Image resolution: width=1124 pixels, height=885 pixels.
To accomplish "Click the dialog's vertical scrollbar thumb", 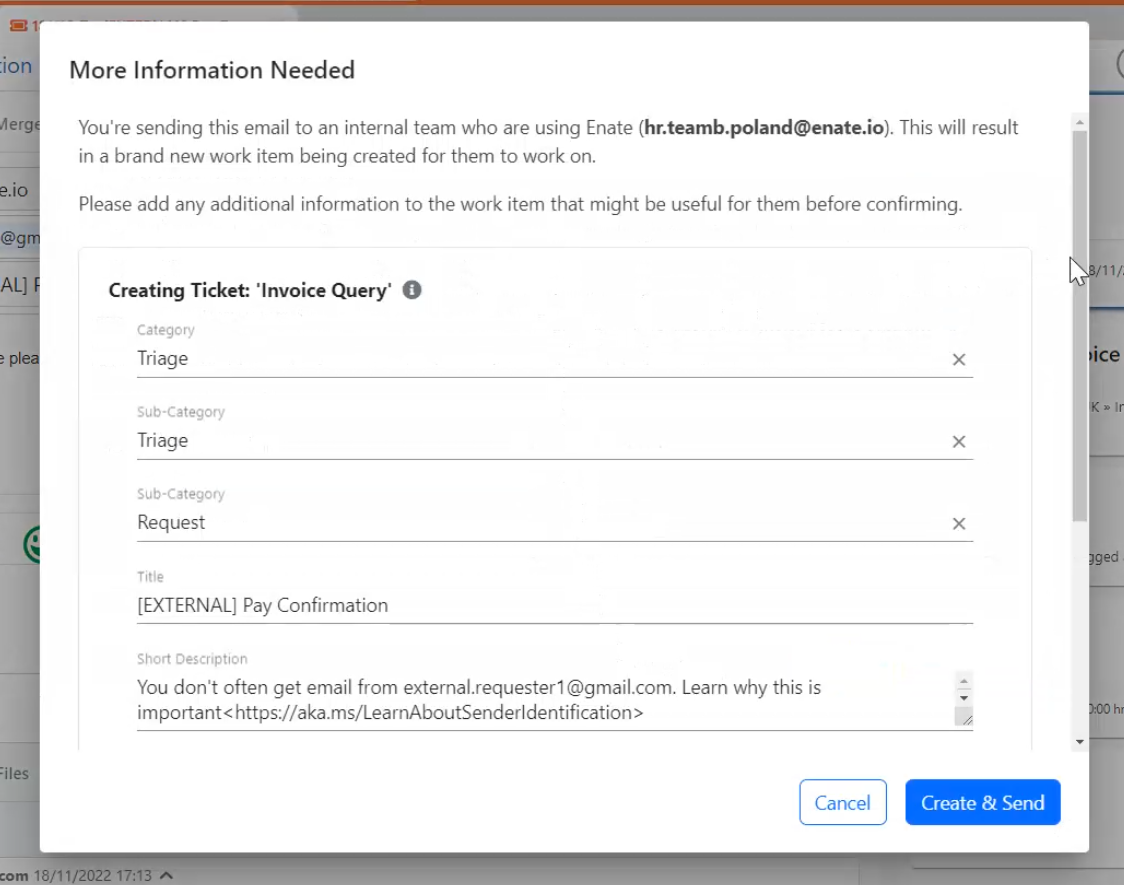I will click(x=1079, y=320).
